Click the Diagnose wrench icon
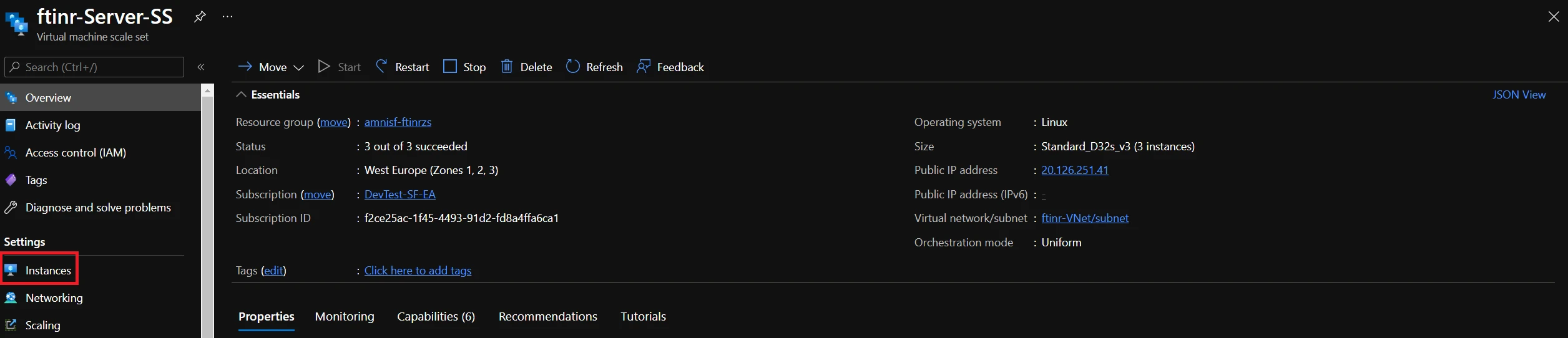Viewport: 1568px width, 338px height. (11, 208)
